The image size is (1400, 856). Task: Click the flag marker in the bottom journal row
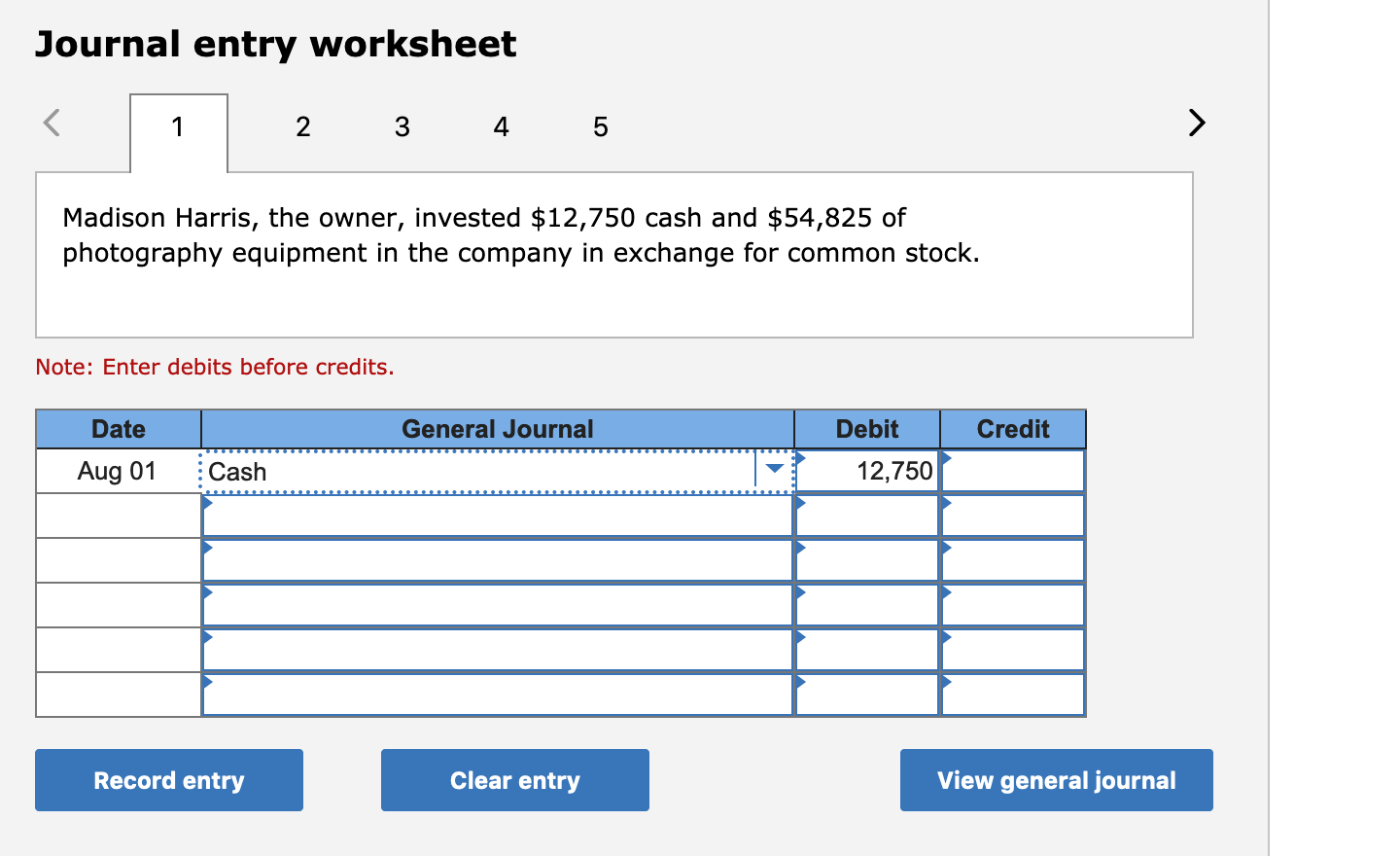click(x=206, y=681)
